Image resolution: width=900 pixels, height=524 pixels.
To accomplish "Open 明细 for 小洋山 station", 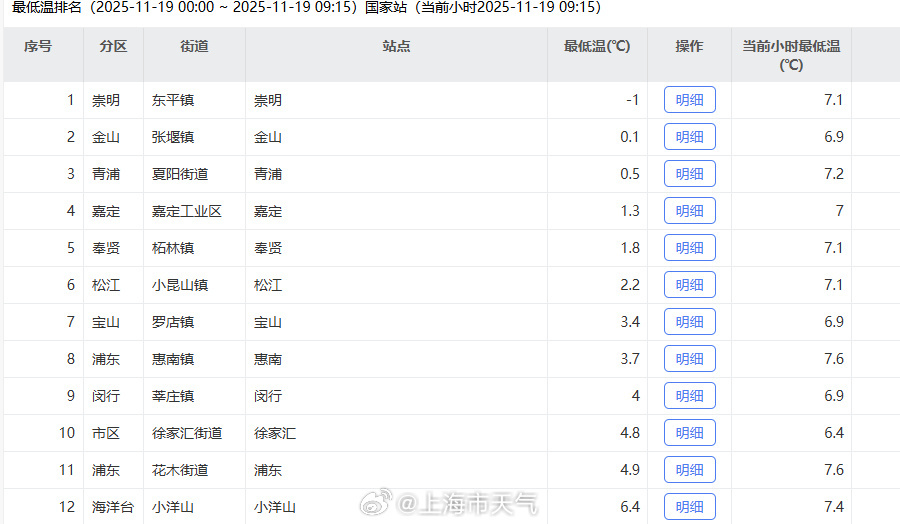I will 689,507.
